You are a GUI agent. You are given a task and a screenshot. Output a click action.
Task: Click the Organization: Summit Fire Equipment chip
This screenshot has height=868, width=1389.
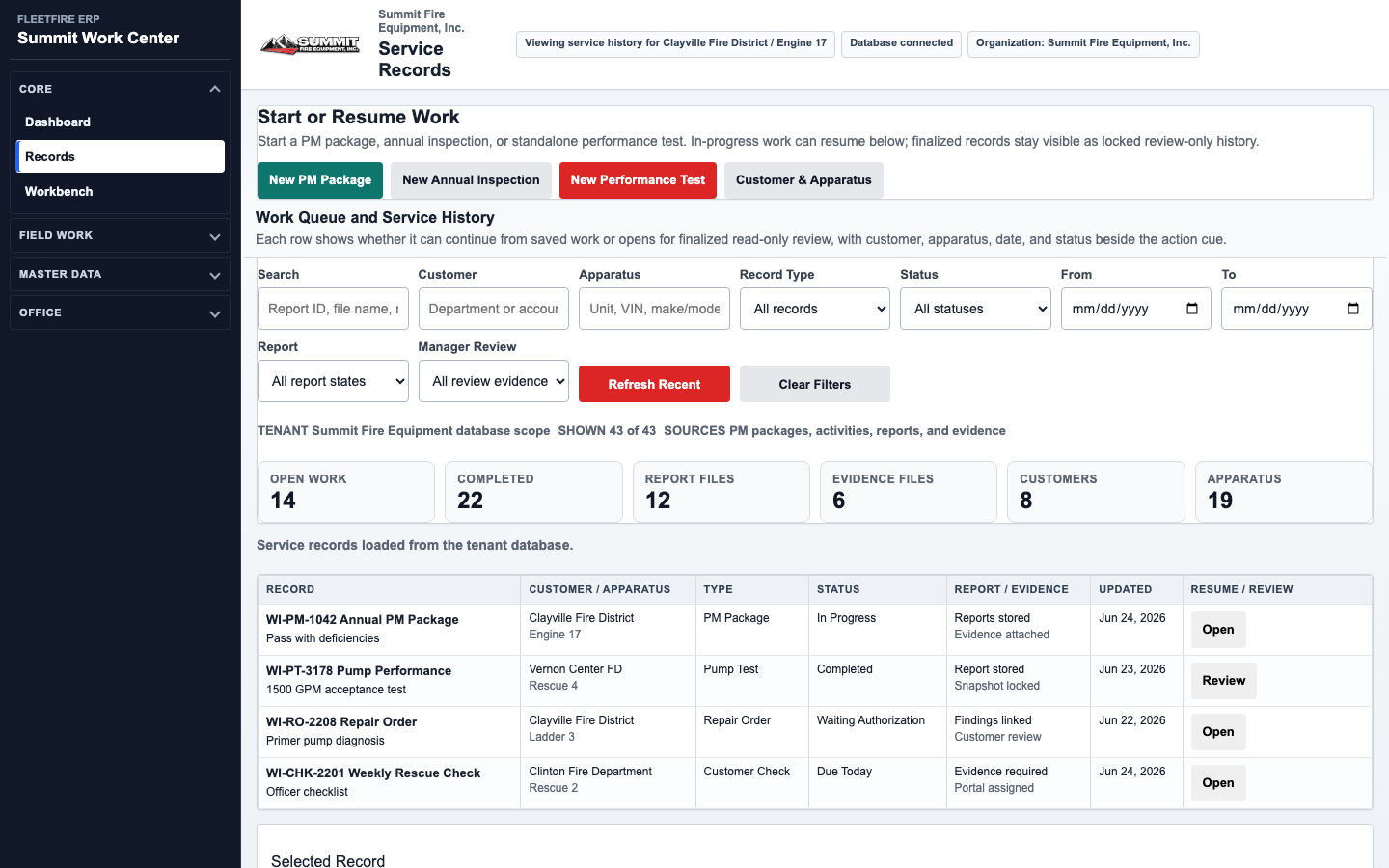(x=1083, y=43)
